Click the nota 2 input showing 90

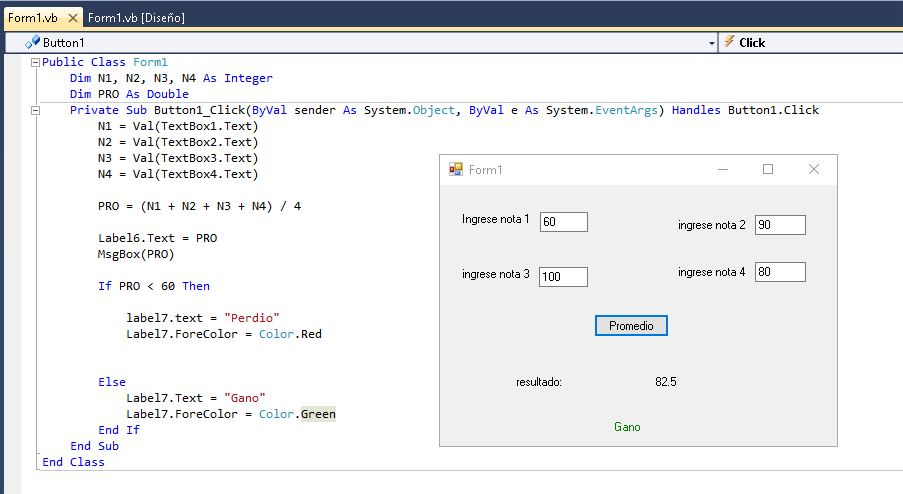point(780,225)
